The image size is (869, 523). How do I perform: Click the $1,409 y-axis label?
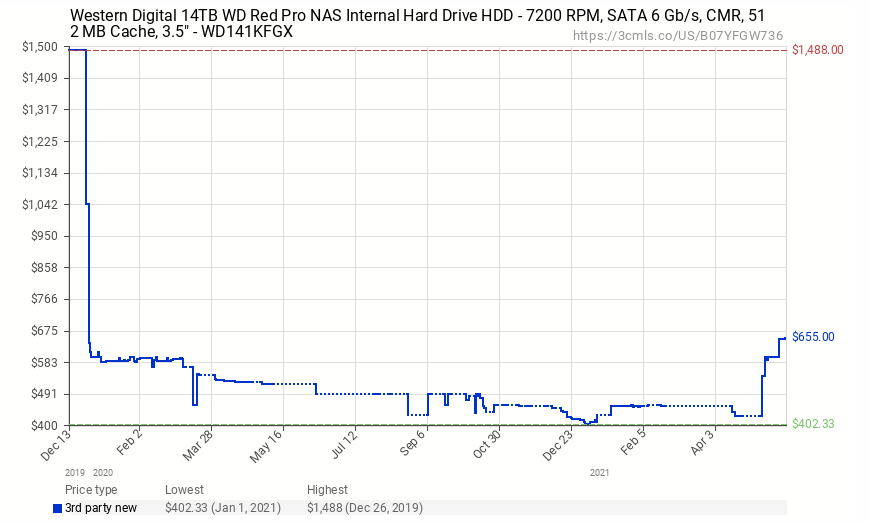tap(40, 78)
